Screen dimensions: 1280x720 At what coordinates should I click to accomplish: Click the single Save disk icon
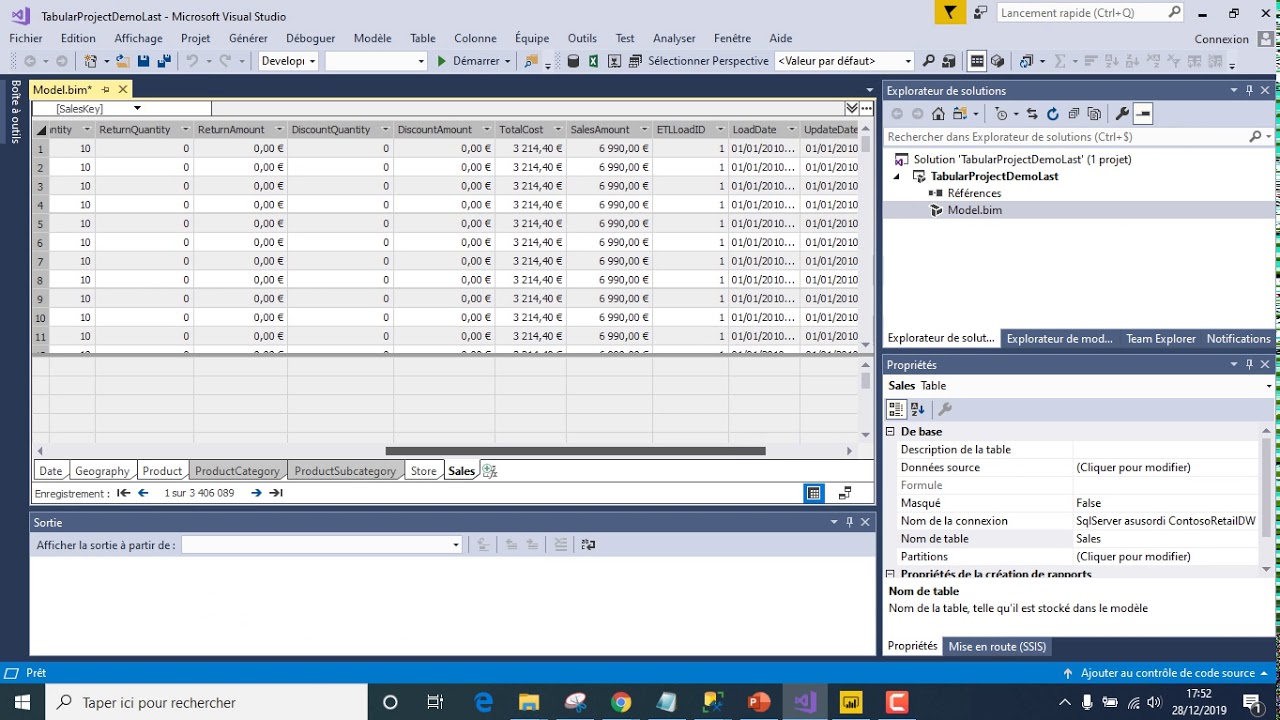tap(143, 61)
